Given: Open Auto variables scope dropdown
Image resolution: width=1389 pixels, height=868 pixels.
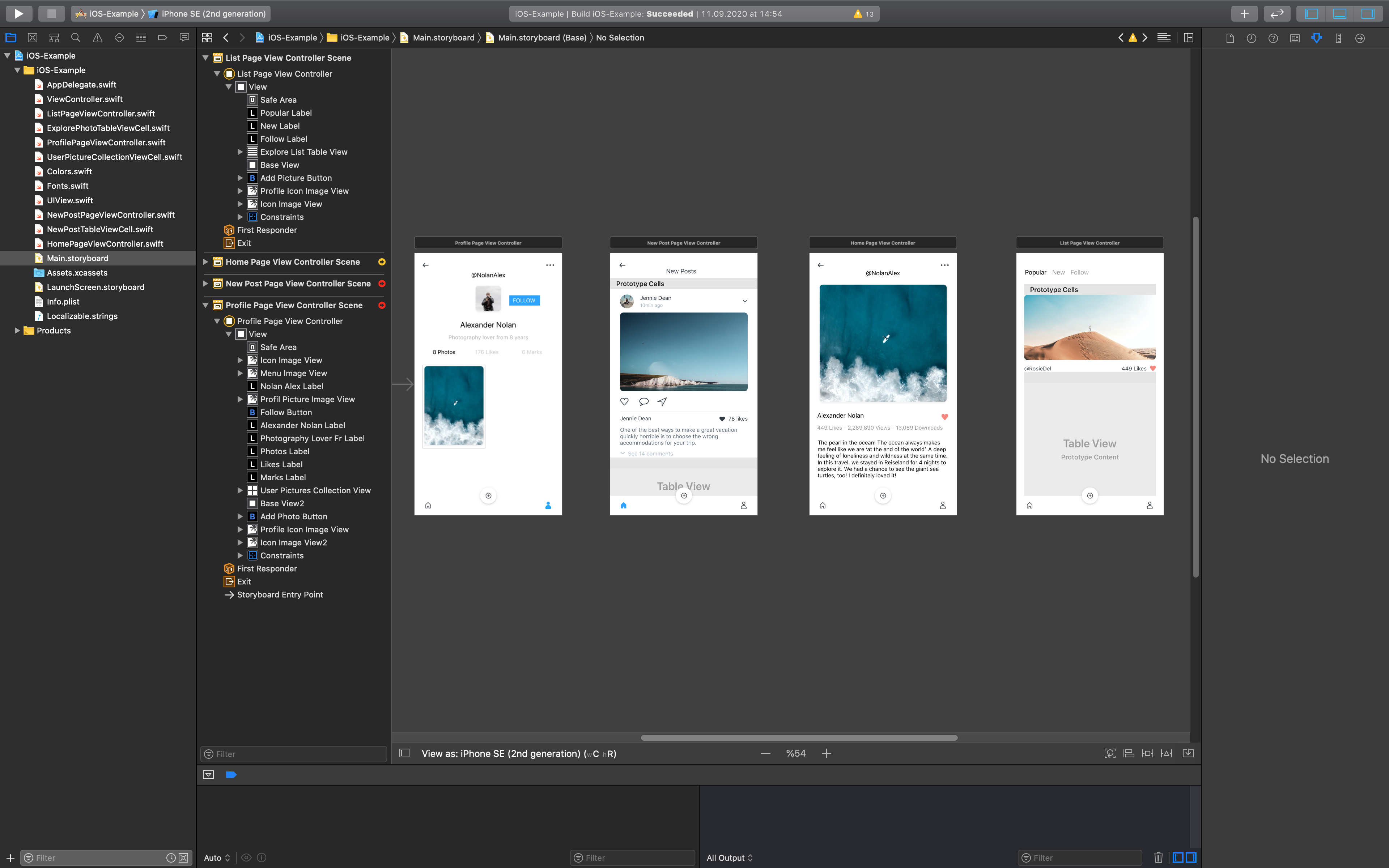Looking at the screenshot, I should [217, 858].
